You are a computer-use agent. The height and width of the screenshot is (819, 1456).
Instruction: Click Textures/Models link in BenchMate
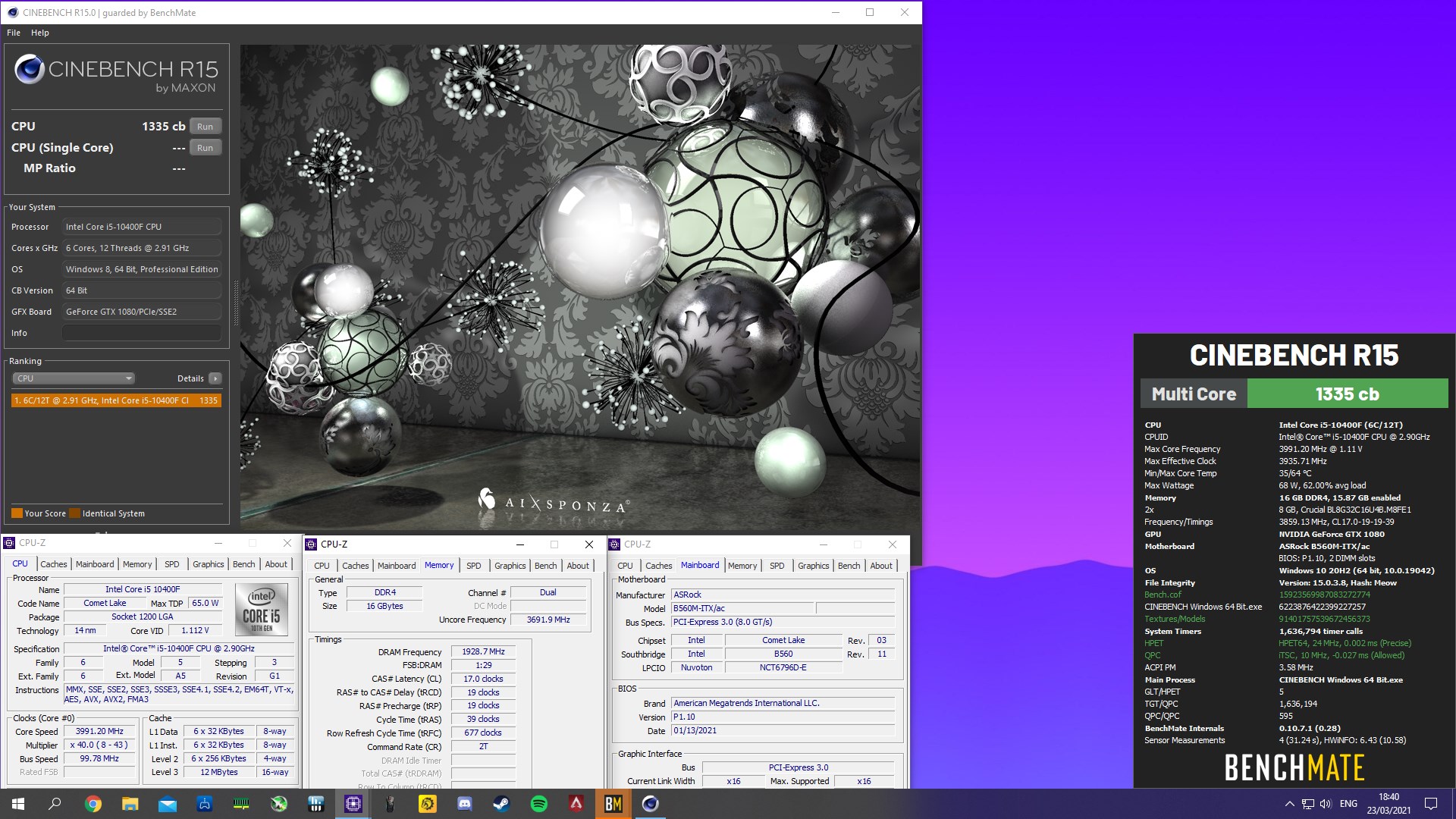1175,619
